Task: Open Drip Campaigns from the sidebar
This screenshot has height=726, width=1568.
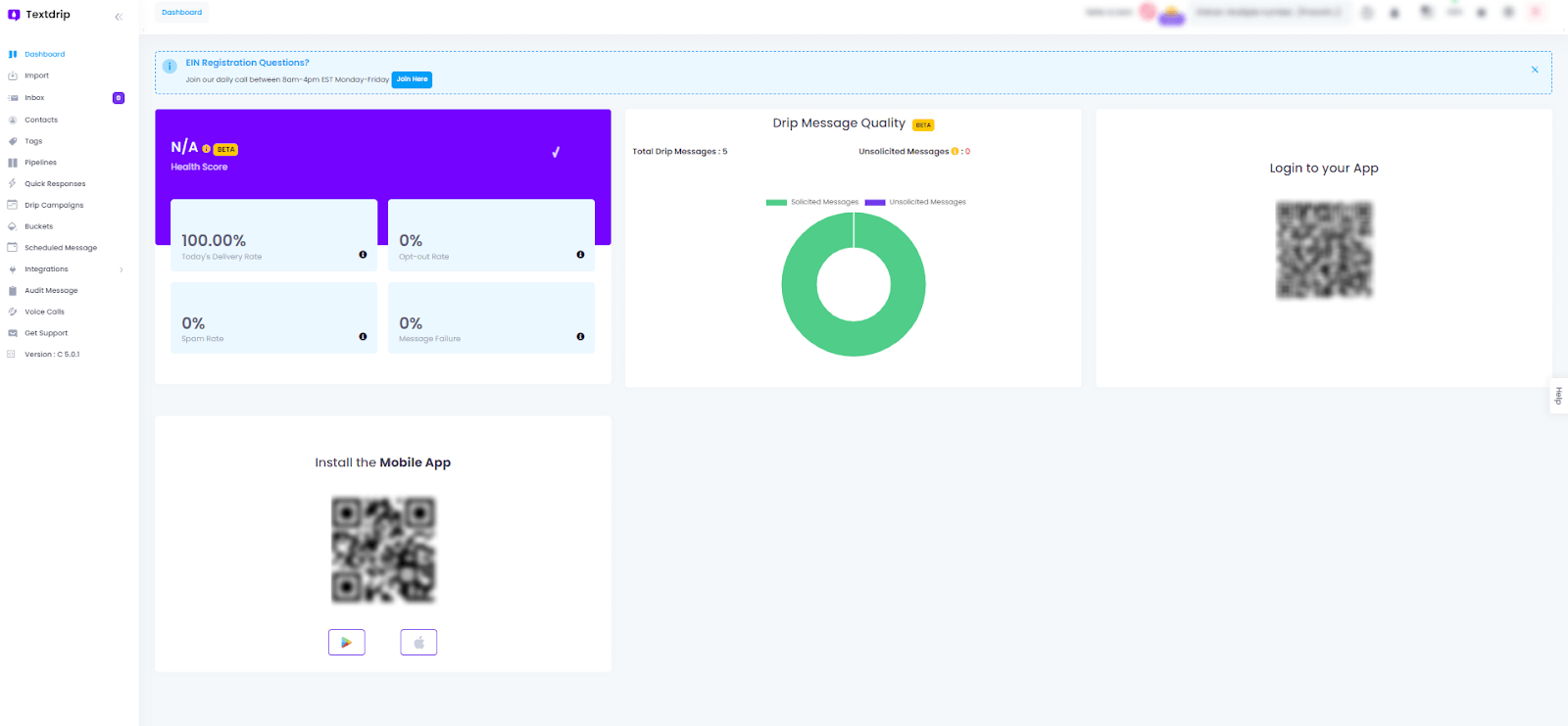Action: [x=54, y=206]
